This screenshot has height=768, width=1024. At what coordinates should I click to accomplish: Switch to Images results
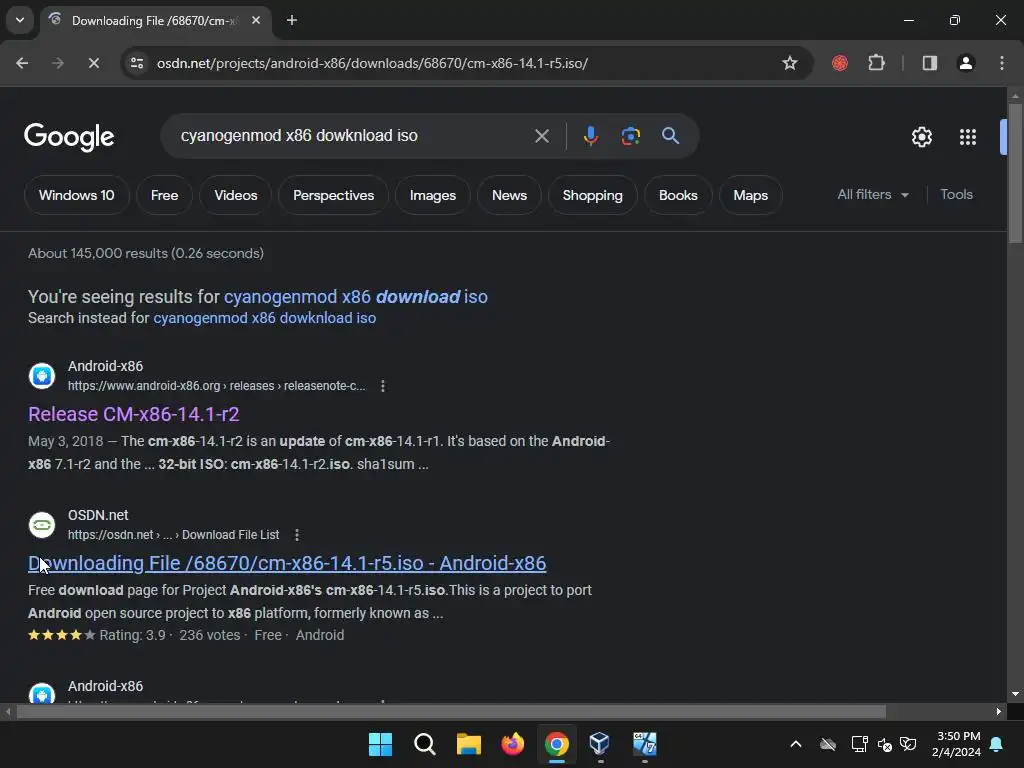tap(433, 195)
